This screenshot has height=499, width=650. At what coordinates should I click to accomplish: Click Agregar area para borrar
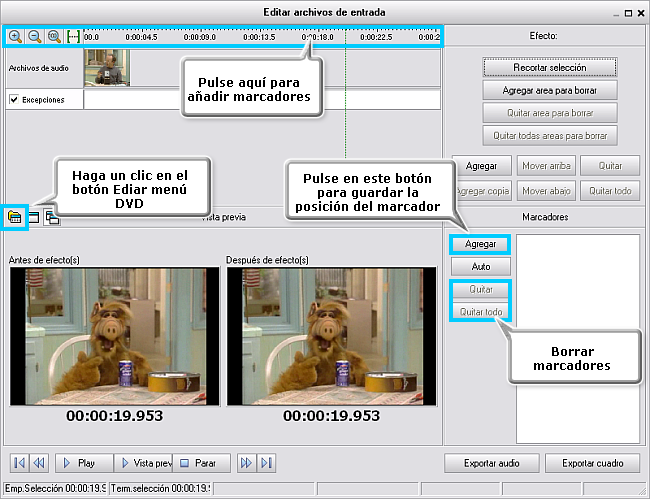(x=550, y=90)
